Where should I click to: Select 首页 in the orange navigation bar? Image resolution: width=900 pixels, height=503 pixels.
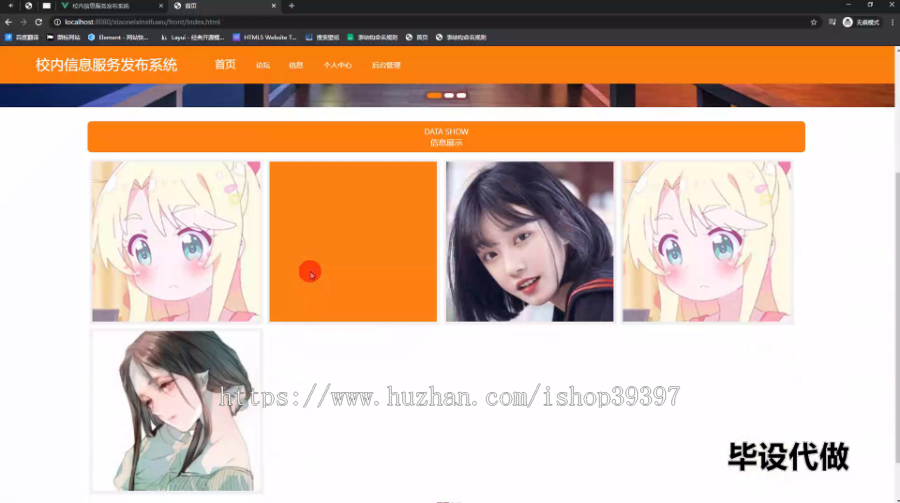click(x=225, y=65)
